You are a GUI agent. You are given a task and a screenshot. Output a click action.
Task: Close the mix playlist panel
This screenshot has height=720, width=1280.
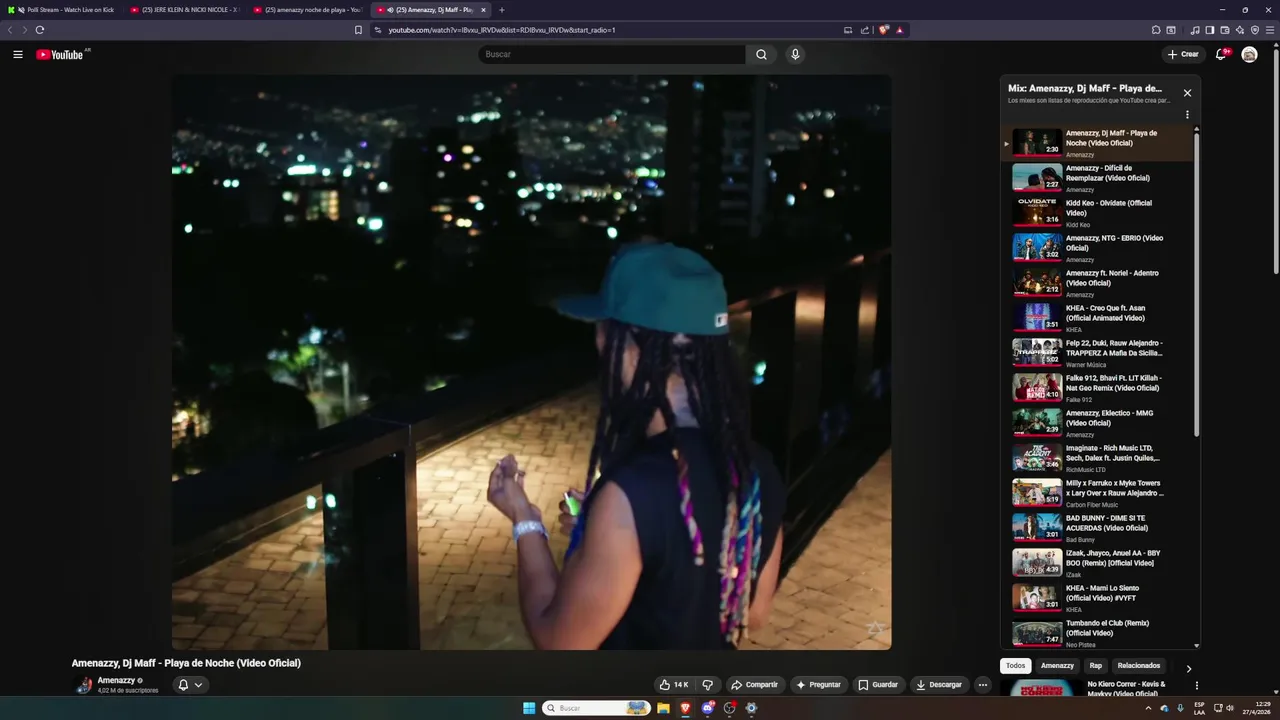coord(1187,93)
